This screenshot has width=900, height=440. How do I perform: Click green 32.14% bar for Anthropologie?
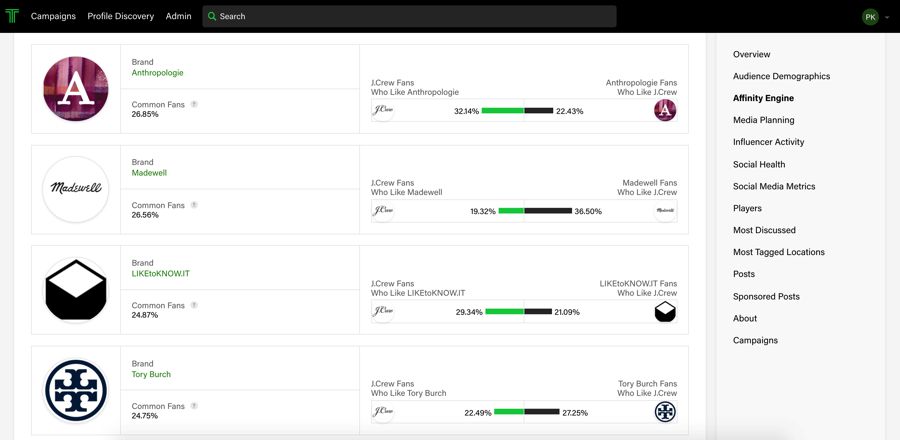pos(502,111)
